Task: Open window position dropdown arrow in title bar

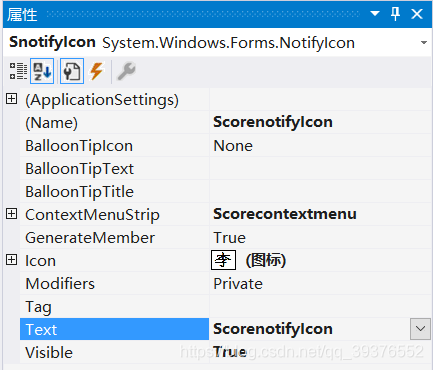Action: click(x=375, y=14)
